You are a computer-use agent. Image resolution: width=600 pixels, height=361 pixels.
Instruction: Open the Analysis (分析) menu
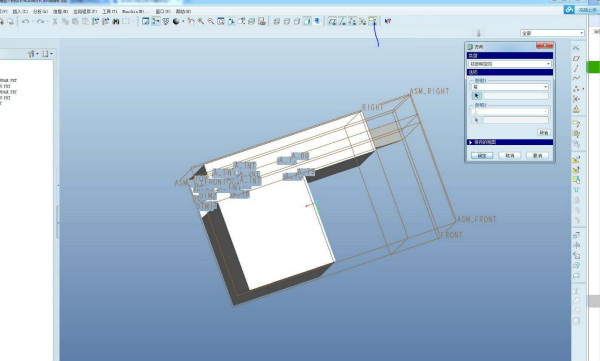point(40,11)
